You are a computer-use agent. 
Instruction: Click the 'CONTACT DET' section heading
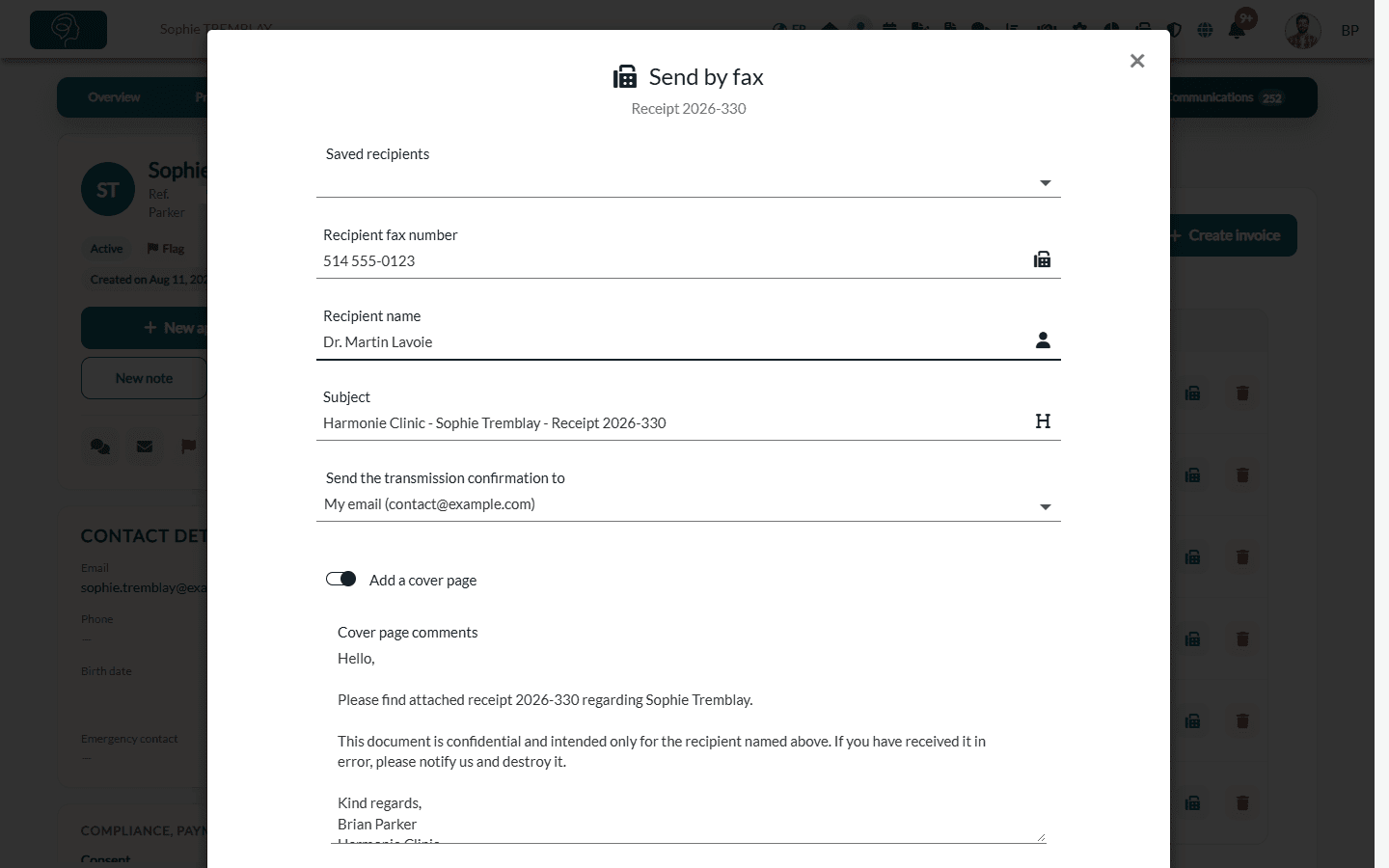pyautogui.click(x=144, y=536)
